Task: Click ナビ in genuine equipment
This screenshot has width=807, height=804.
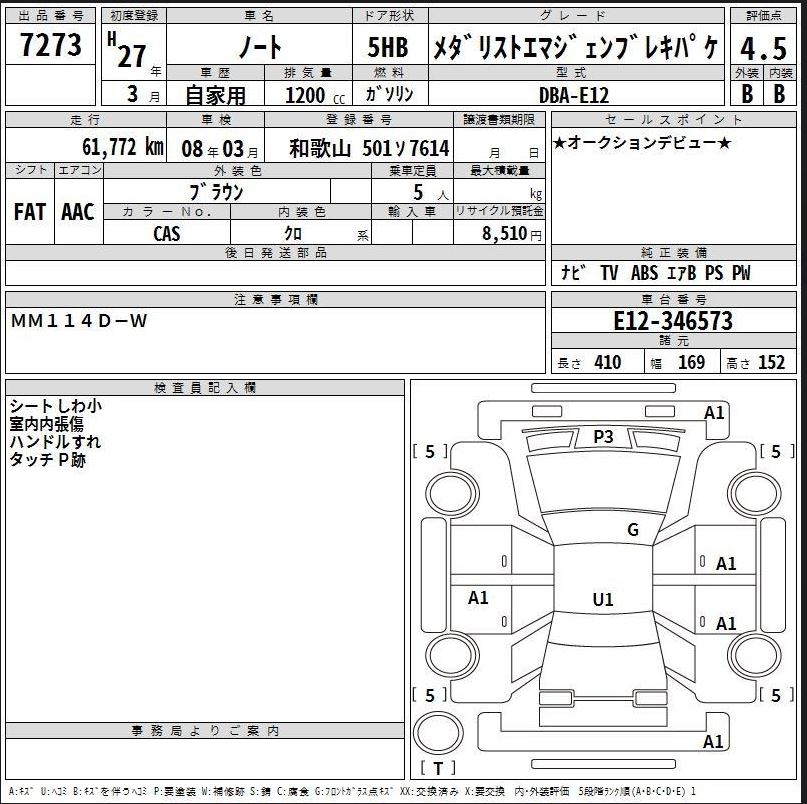Action: pyautogui.click(x=573, y=273)
